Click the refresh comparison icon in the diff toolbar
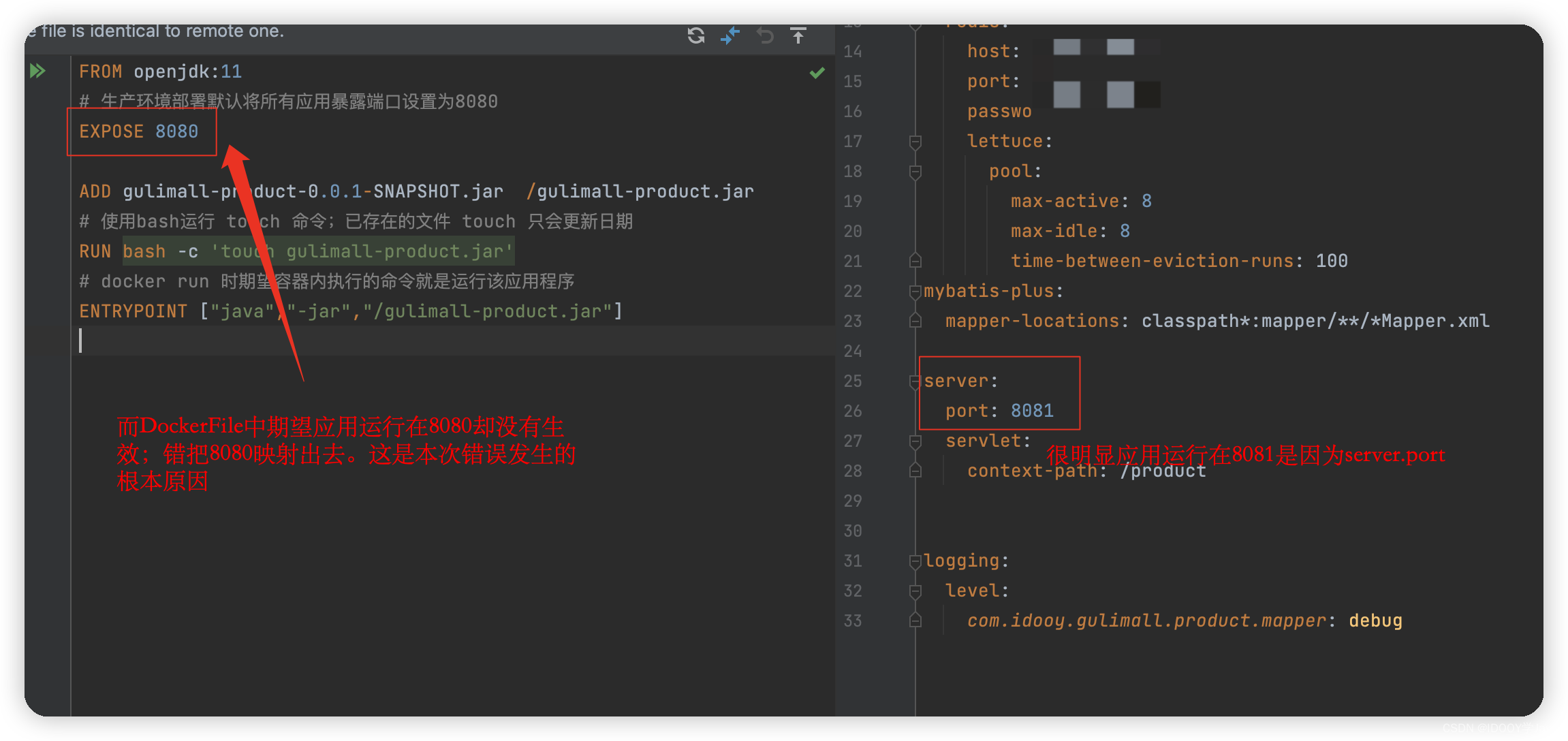 coord(695,36)
